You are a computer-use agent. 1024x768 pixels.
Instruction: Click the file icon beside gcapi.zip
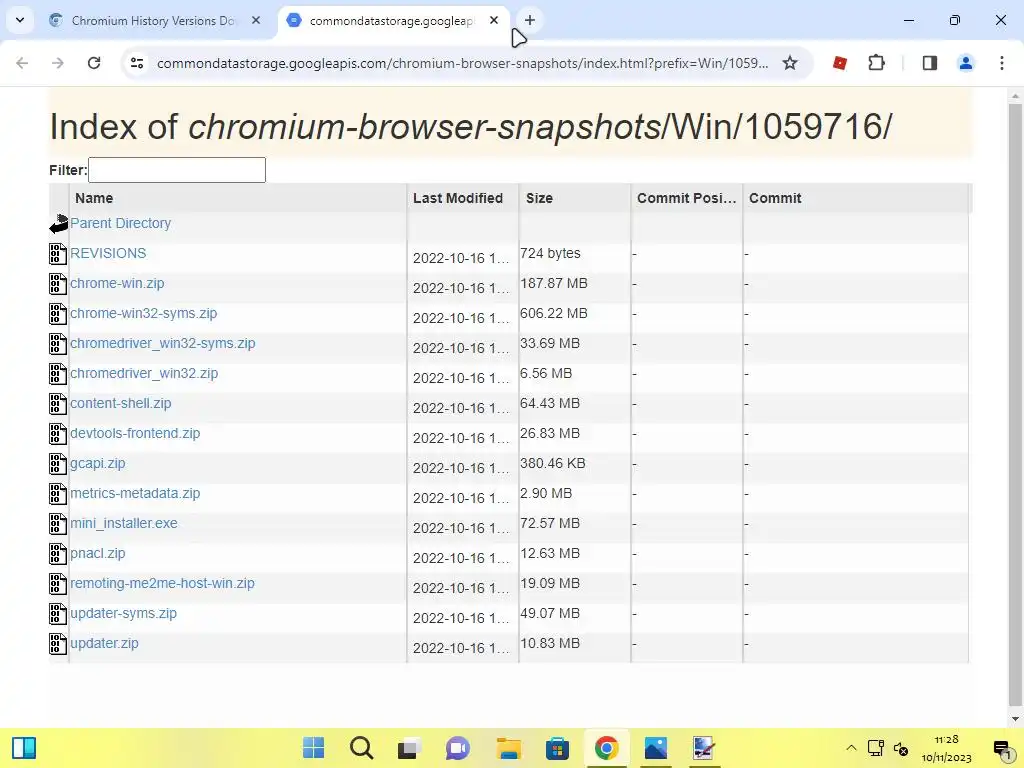[x=58, y=464]
